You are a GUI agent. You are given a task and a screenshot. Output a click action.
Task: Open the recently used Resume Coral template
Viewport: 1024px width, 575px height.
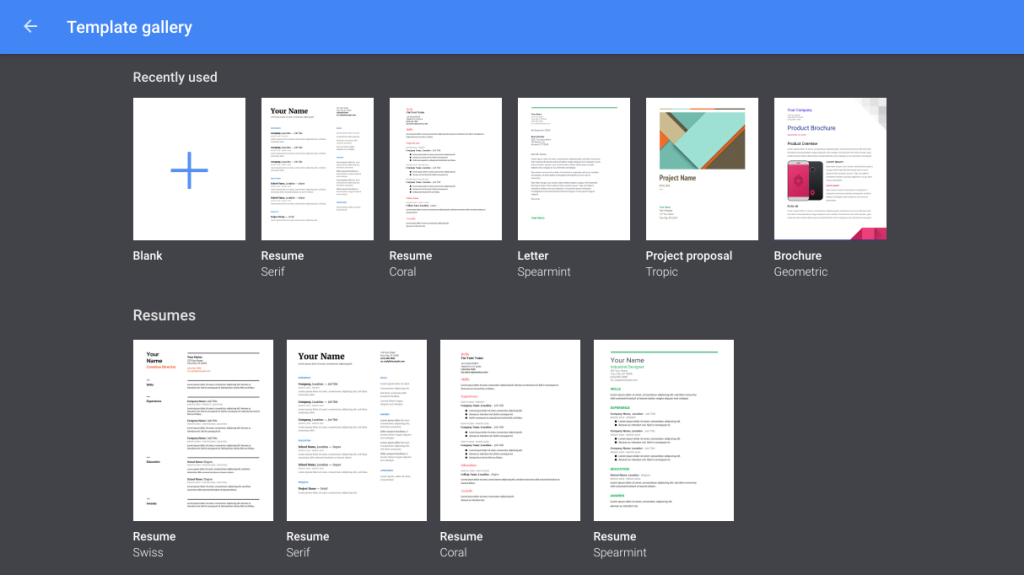445,169
